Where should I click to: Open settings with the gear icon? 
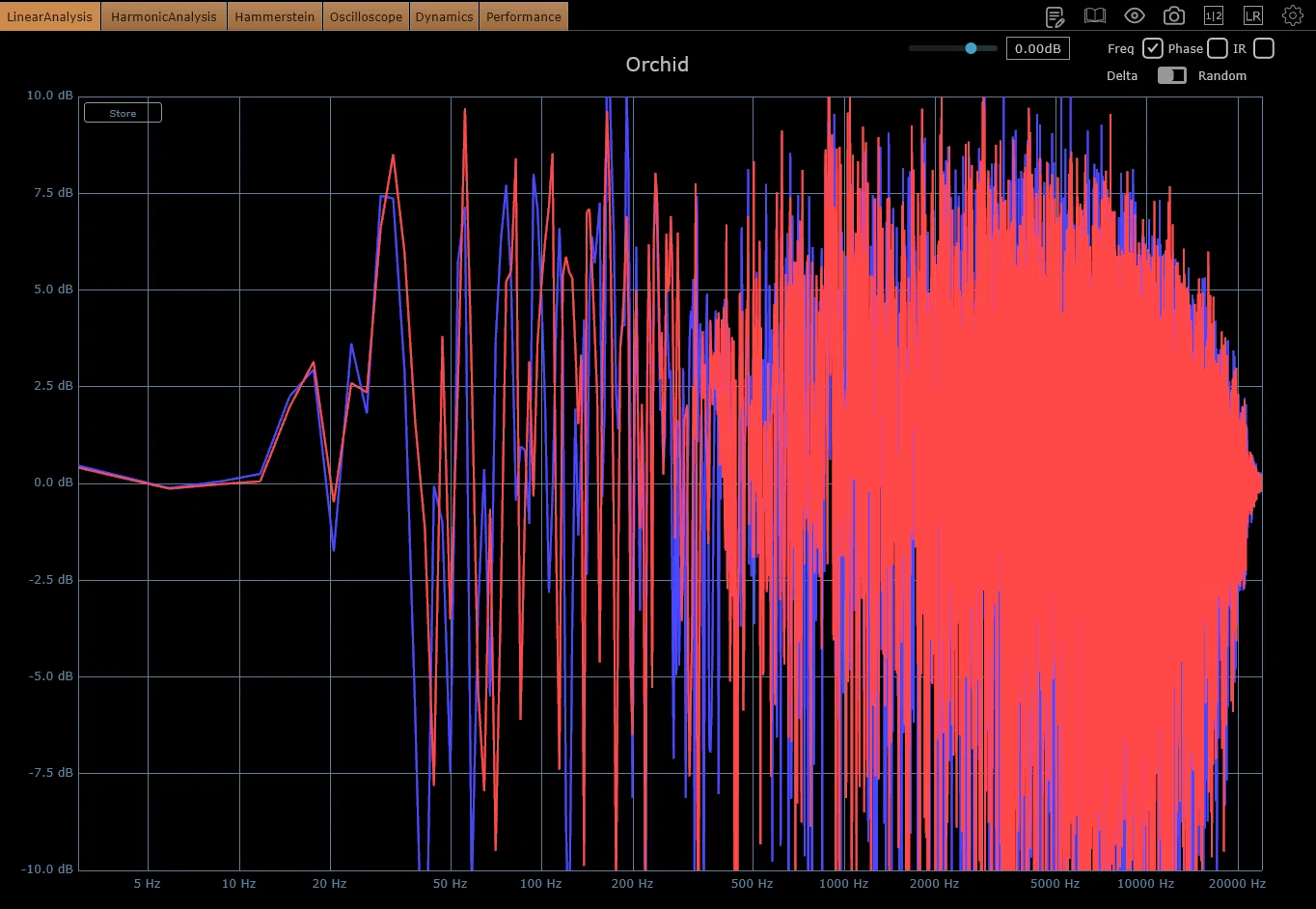pos(1292,15)
